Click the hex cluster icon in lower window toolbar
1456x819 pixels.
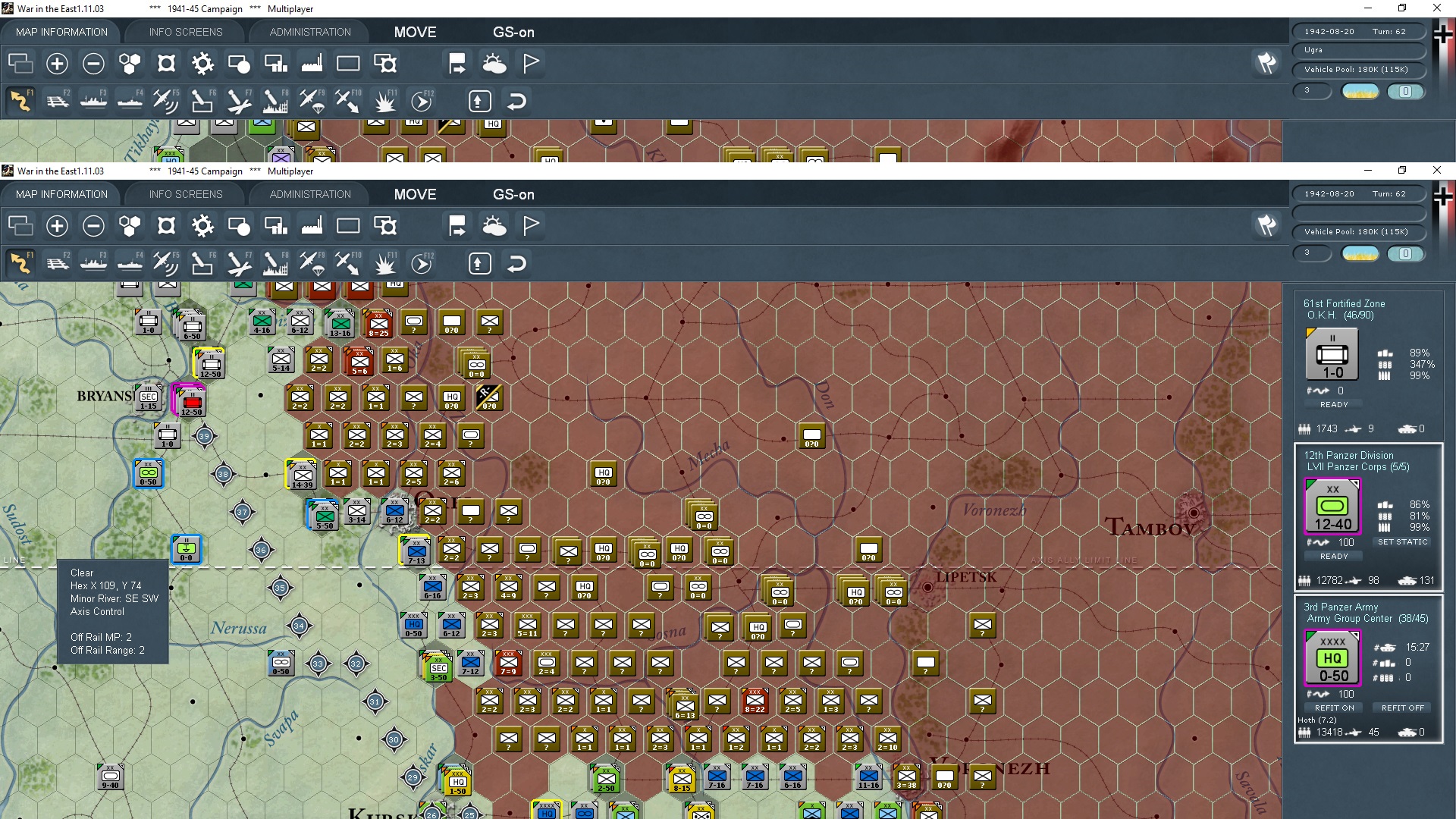[x=130, y=226]
